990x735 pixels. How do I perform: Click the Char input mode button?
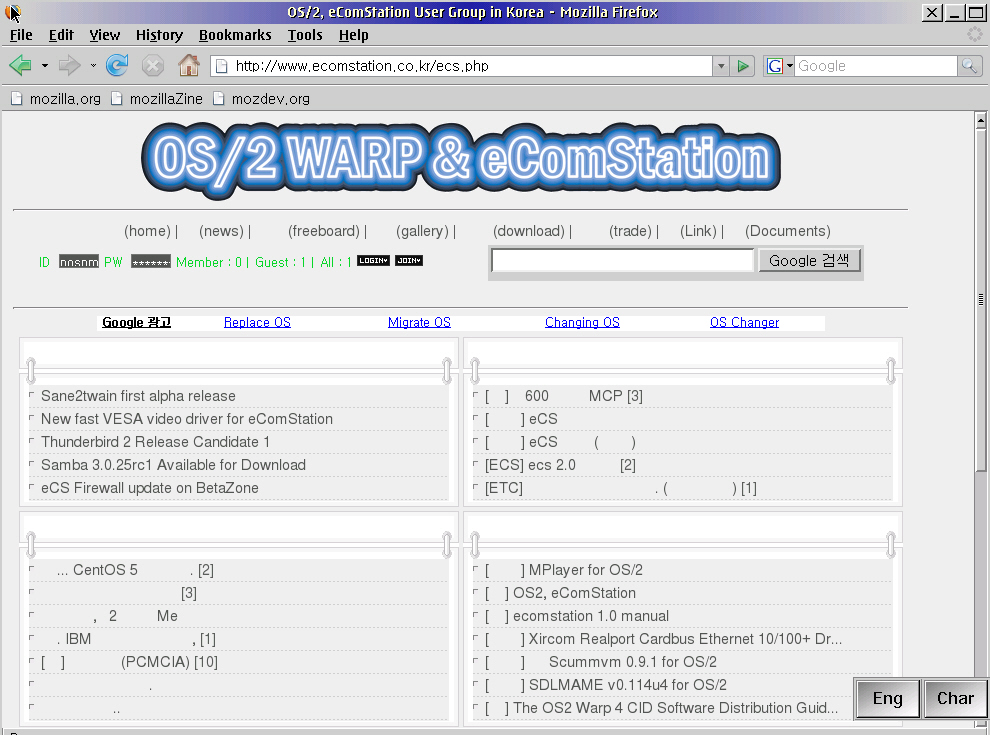point(955,698)
